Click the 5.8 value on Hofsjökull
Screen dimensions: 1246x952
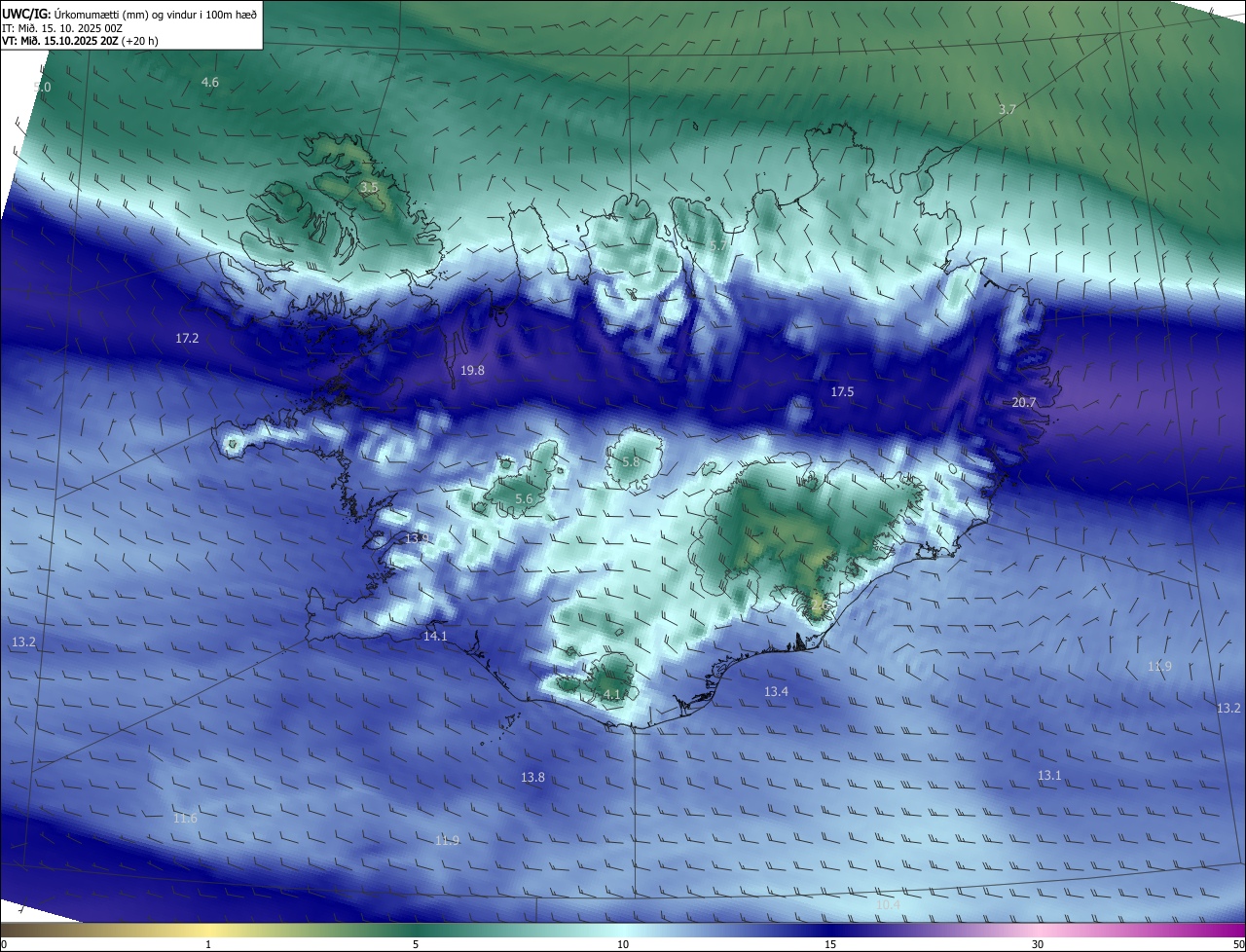[x=631, y=461]
